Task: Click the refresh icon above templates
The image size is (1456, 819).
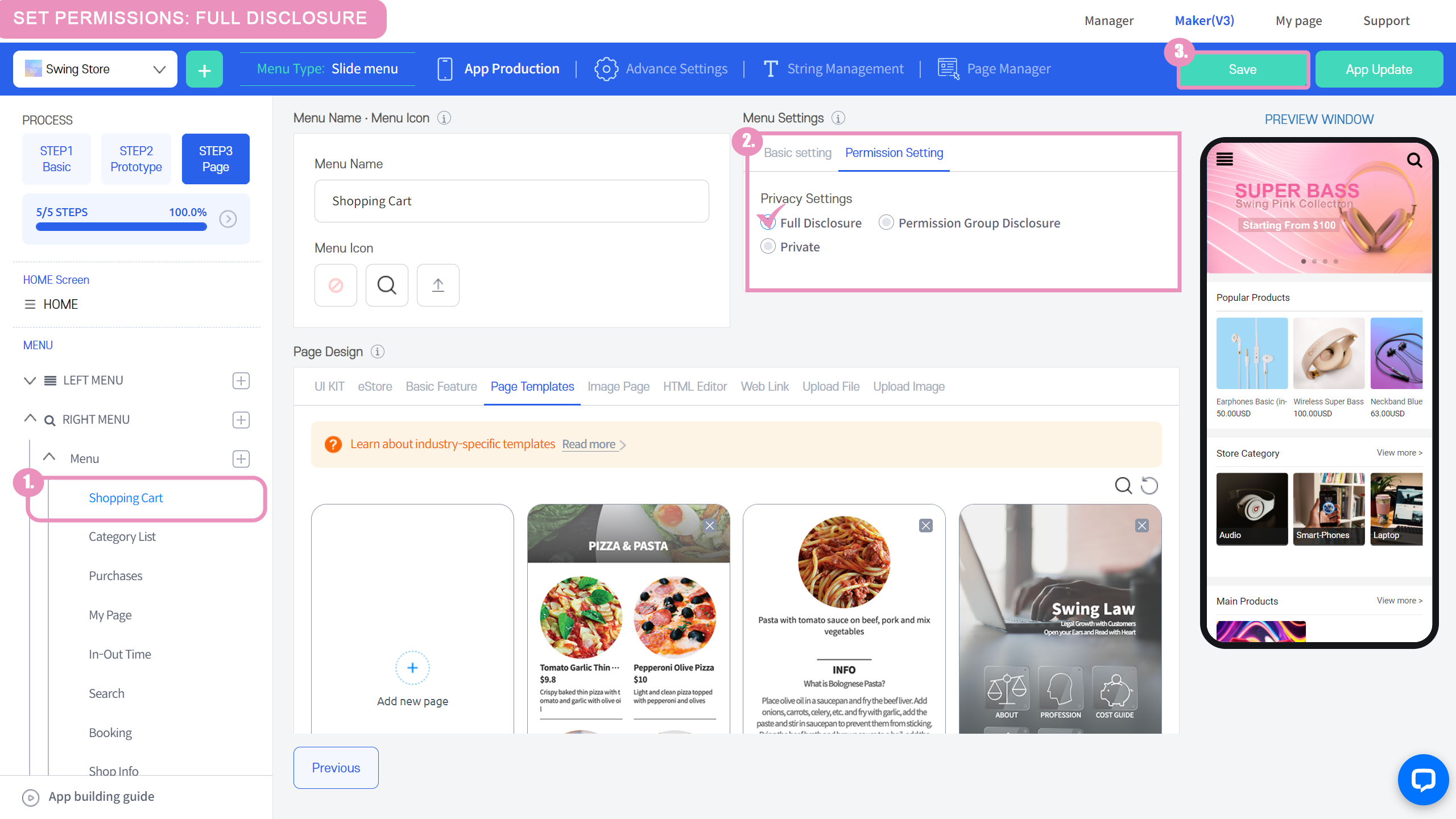Action: [x=1149, y=486]
